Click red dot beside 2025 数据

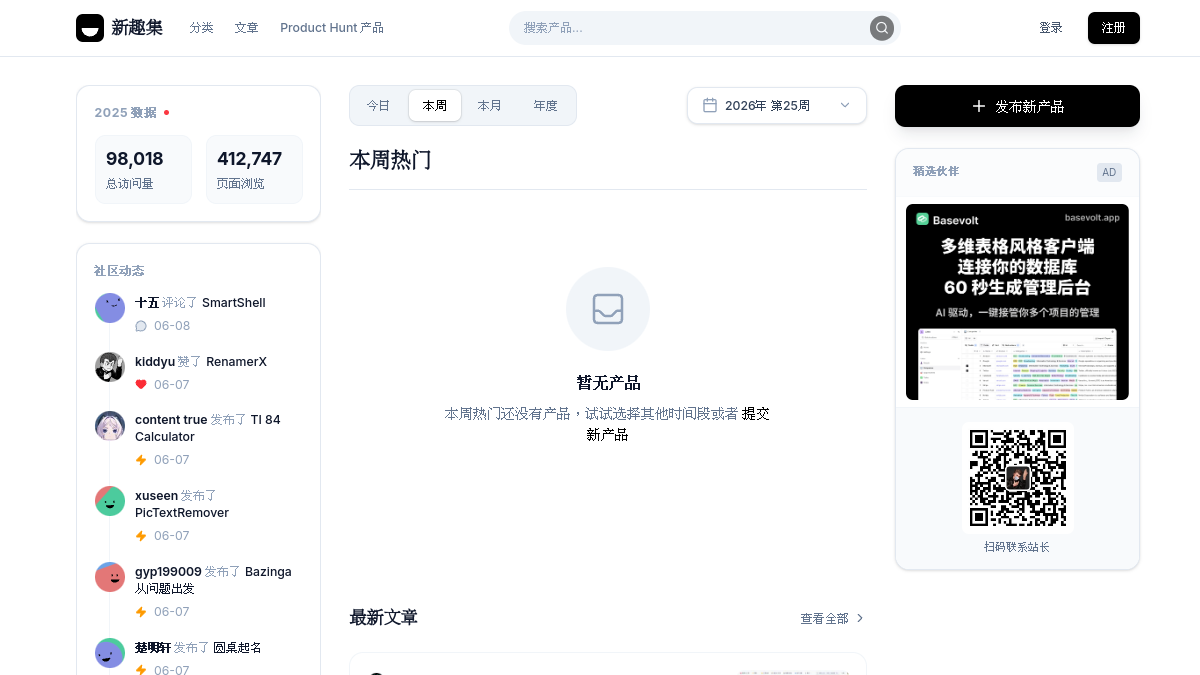(x=166, y=113)
